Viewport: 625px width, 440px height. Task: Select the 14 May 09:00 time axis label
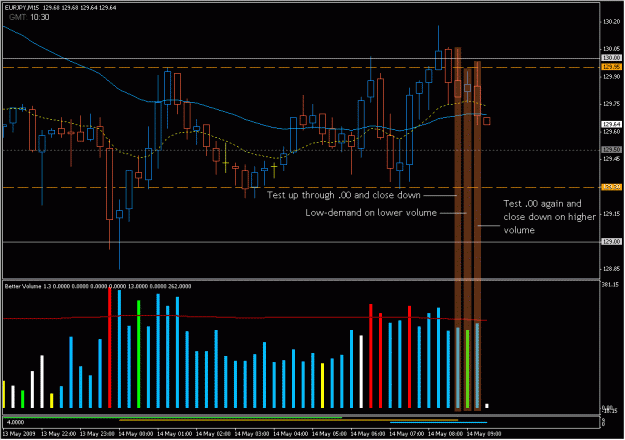click(484, 434)
